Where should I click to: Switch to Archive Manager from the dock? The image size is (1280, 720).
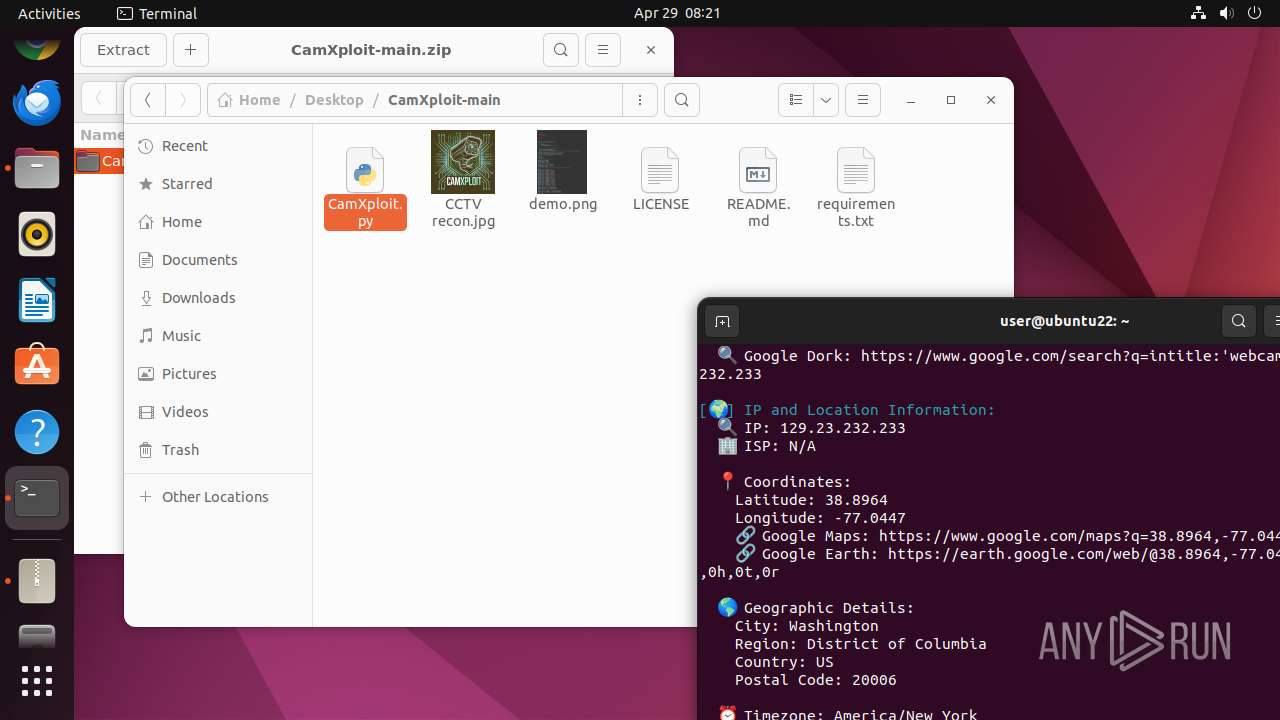point(37,580)
